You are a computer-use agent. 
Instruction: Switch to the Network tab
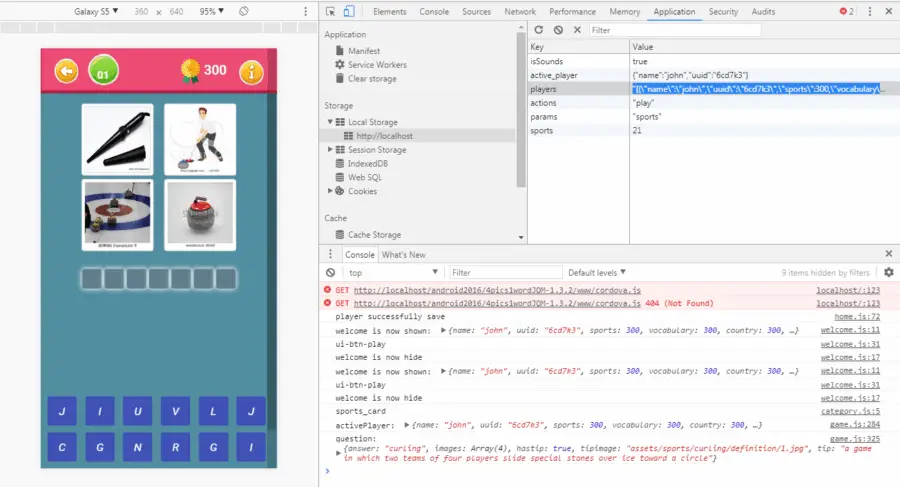tap(520, 12)
